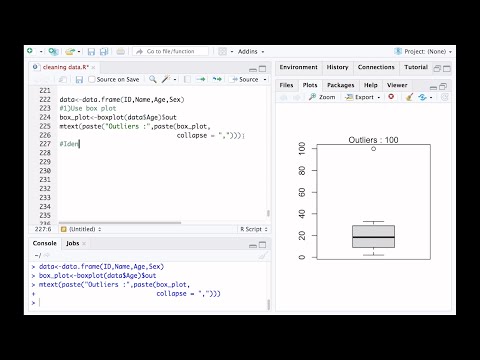Click the editor vertical scrollbar
The image size is (480, 360).
coord(268,213)
